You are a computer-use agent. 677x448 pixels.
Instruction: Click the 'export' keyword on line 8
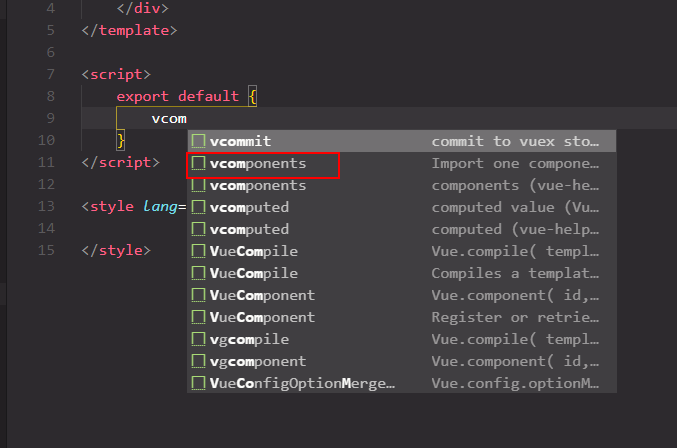pyautogui.click(x=142, y=96)
